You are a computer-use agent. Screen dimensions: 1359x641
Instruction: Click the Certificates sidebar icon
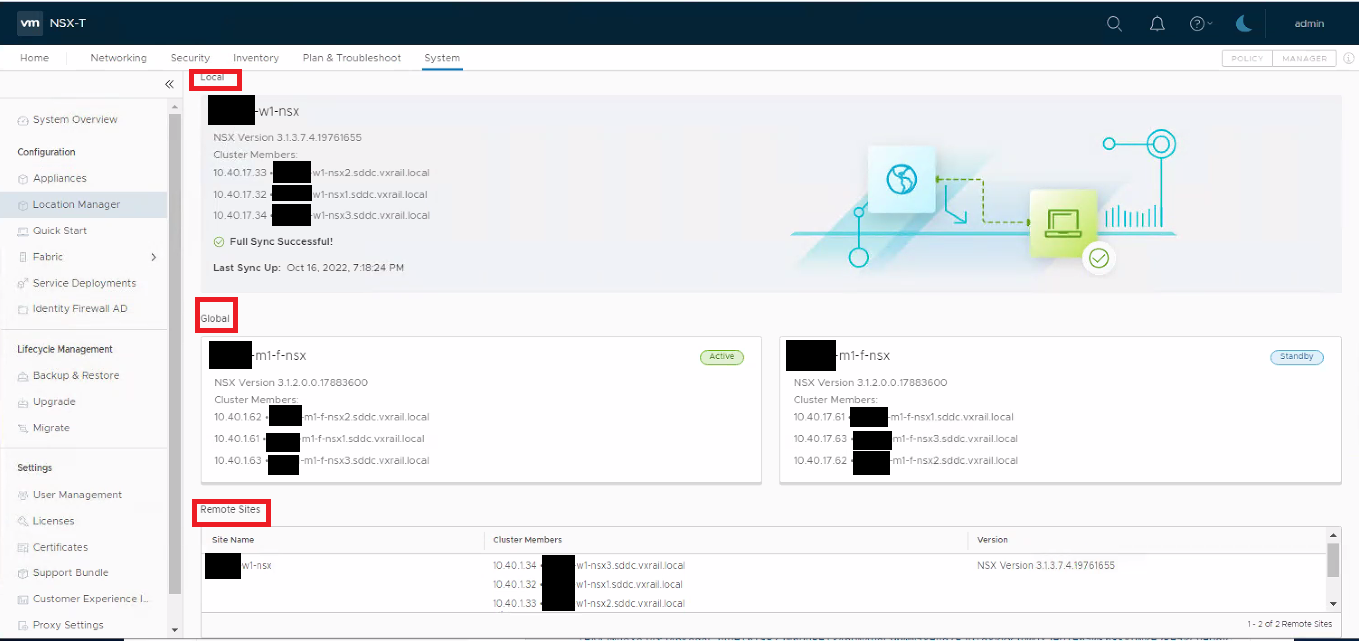(23, 547)
